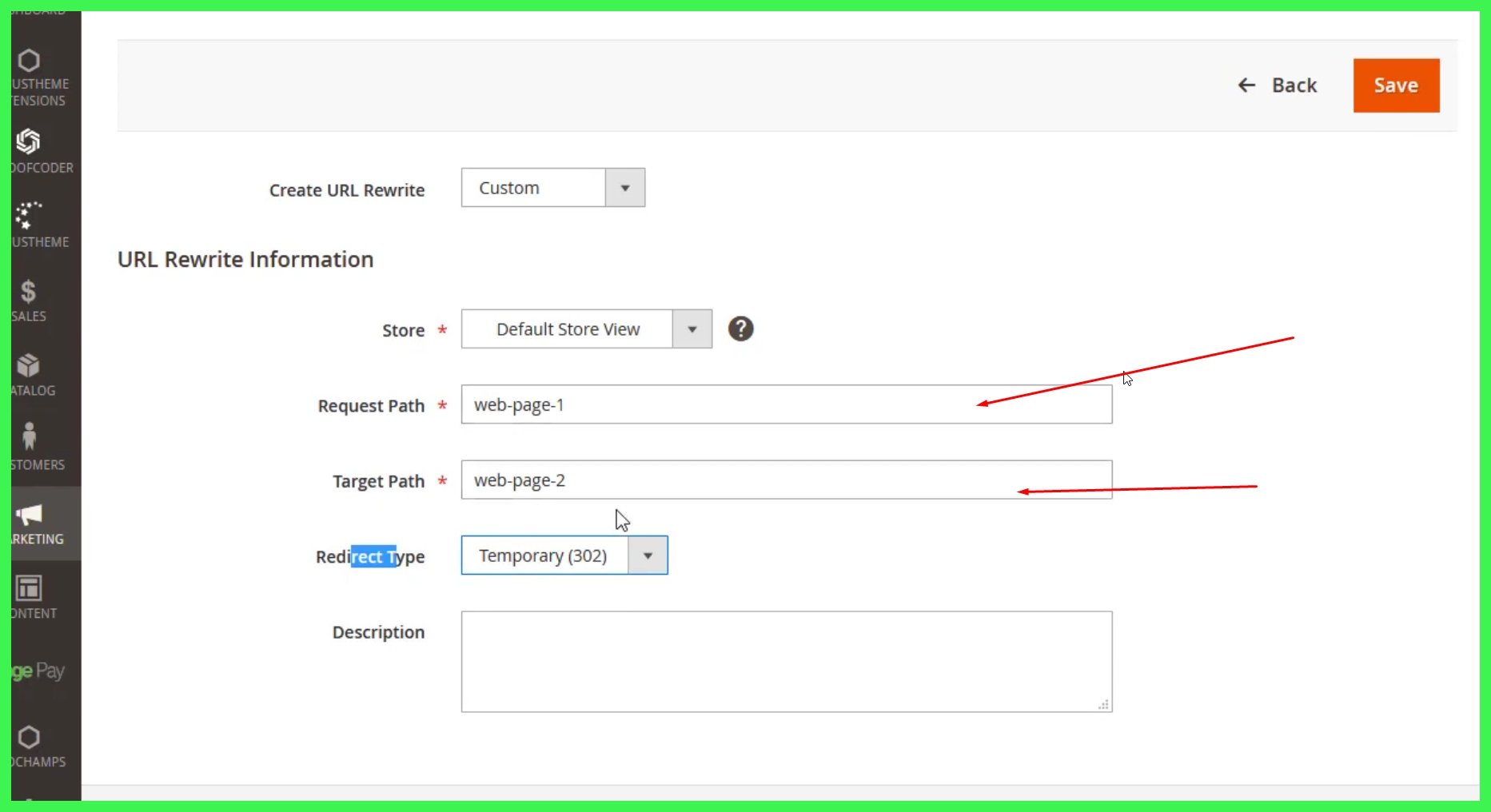Click the Target Path input field
The height and width of the screenshot is (812, 1491).
click(x=787, y=480)
